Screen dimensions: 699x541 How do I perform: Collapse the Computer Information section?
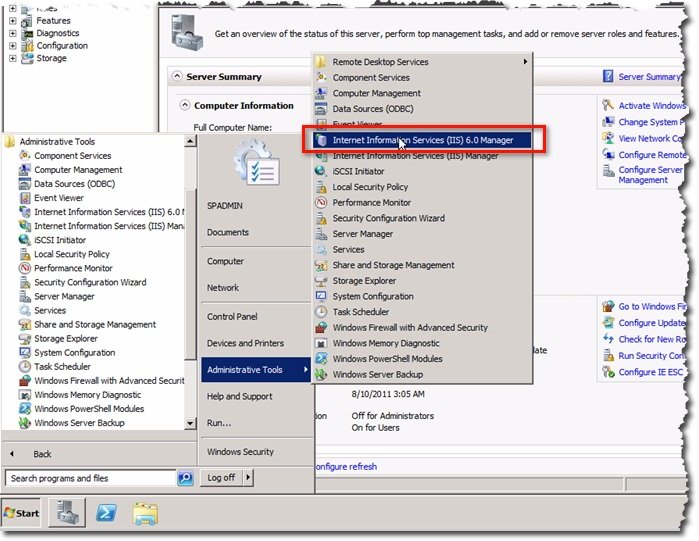click(x=185, y=105)
